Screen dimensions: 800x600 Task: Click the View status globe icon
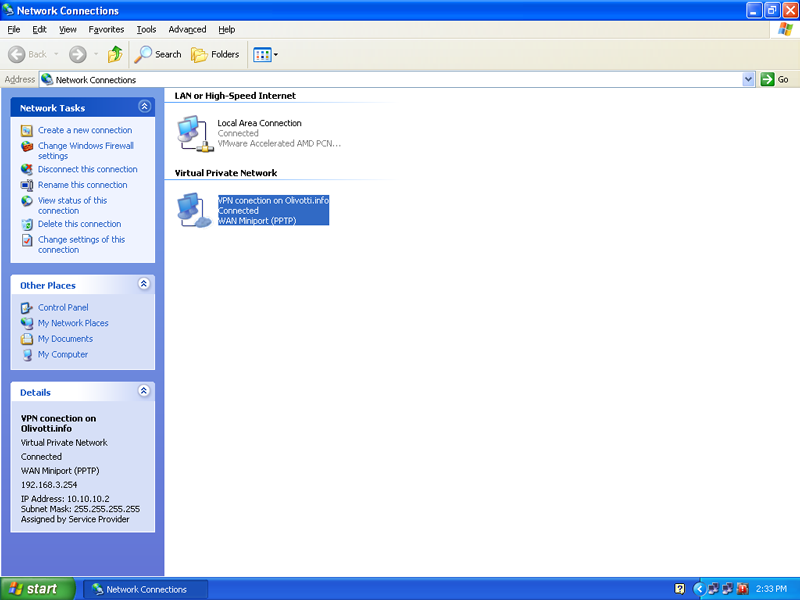[x=27, y=201]
